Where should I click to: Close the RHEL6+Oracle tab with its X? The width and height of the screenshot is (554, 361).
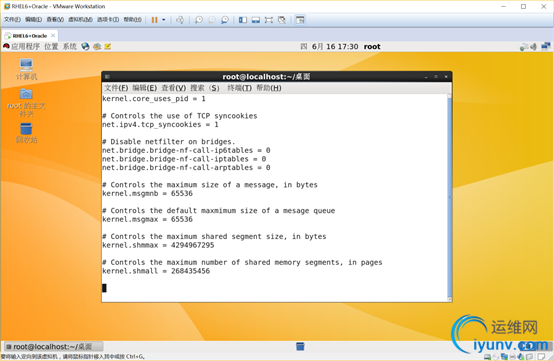pyautogui.click(x=53, y=36)
